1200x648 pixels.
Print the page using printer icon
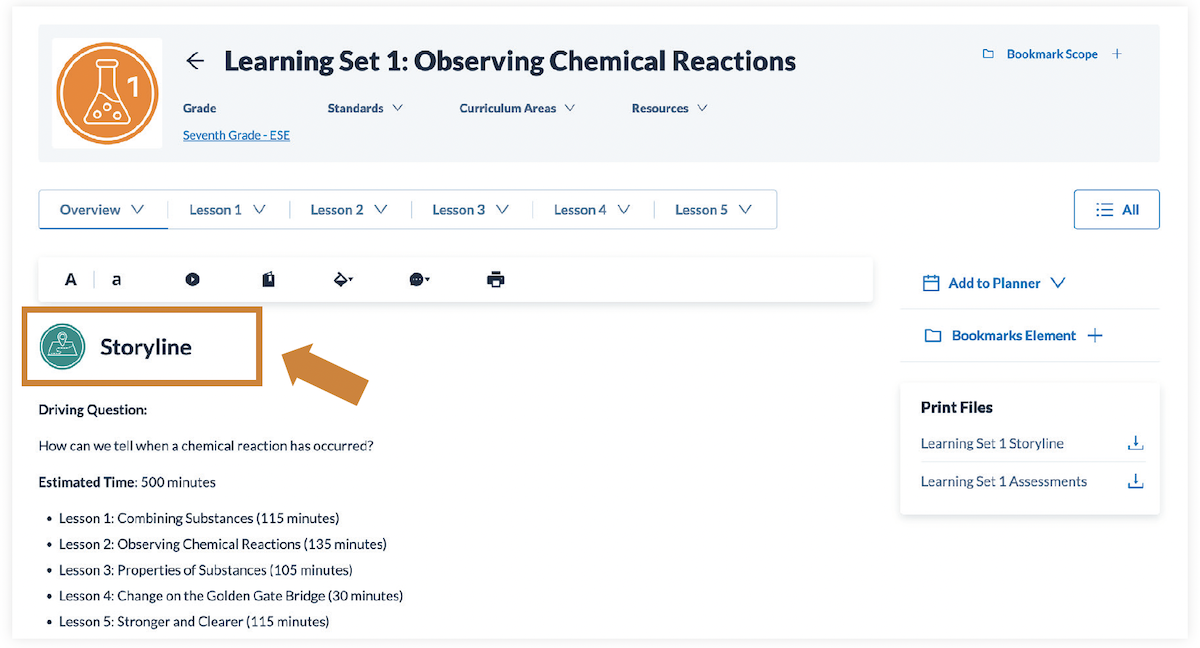click(495, 280)
